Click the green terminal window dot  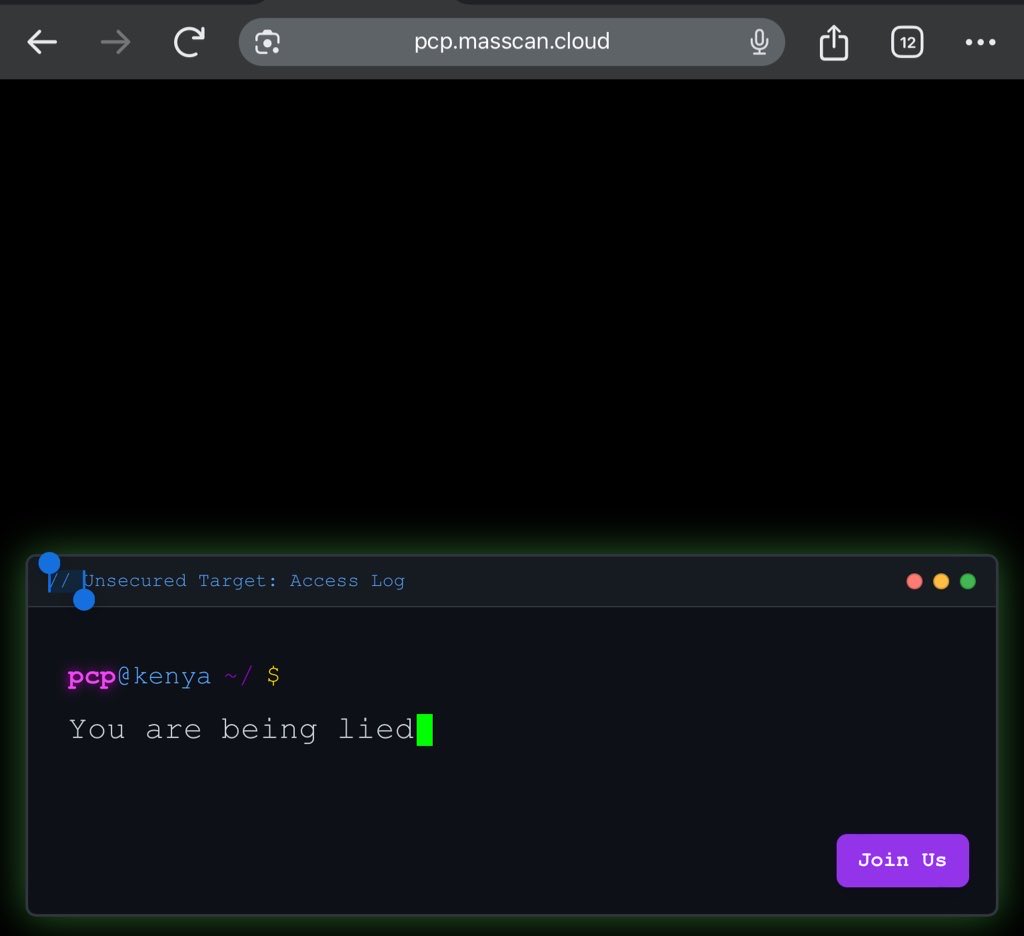point(968,581)
